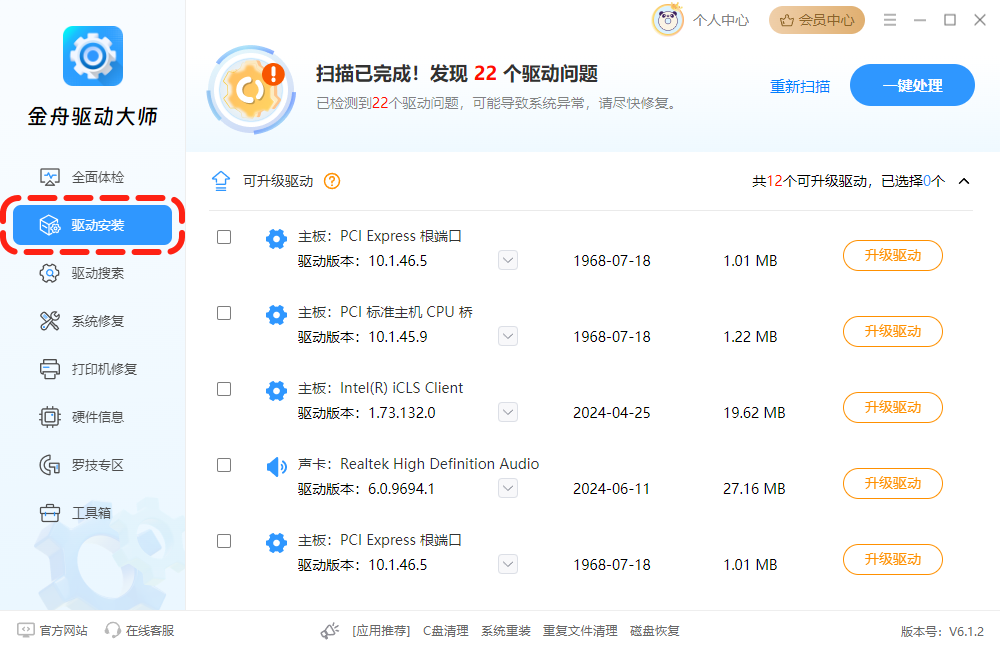The height and width of the screenshot is (650, 1000).
Task: Click the 19.62 MB file size
Action: (754, 413)
